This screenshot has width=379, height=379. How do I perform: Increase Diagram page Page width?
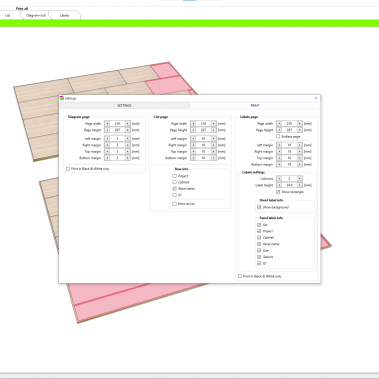tap(128, 124)
